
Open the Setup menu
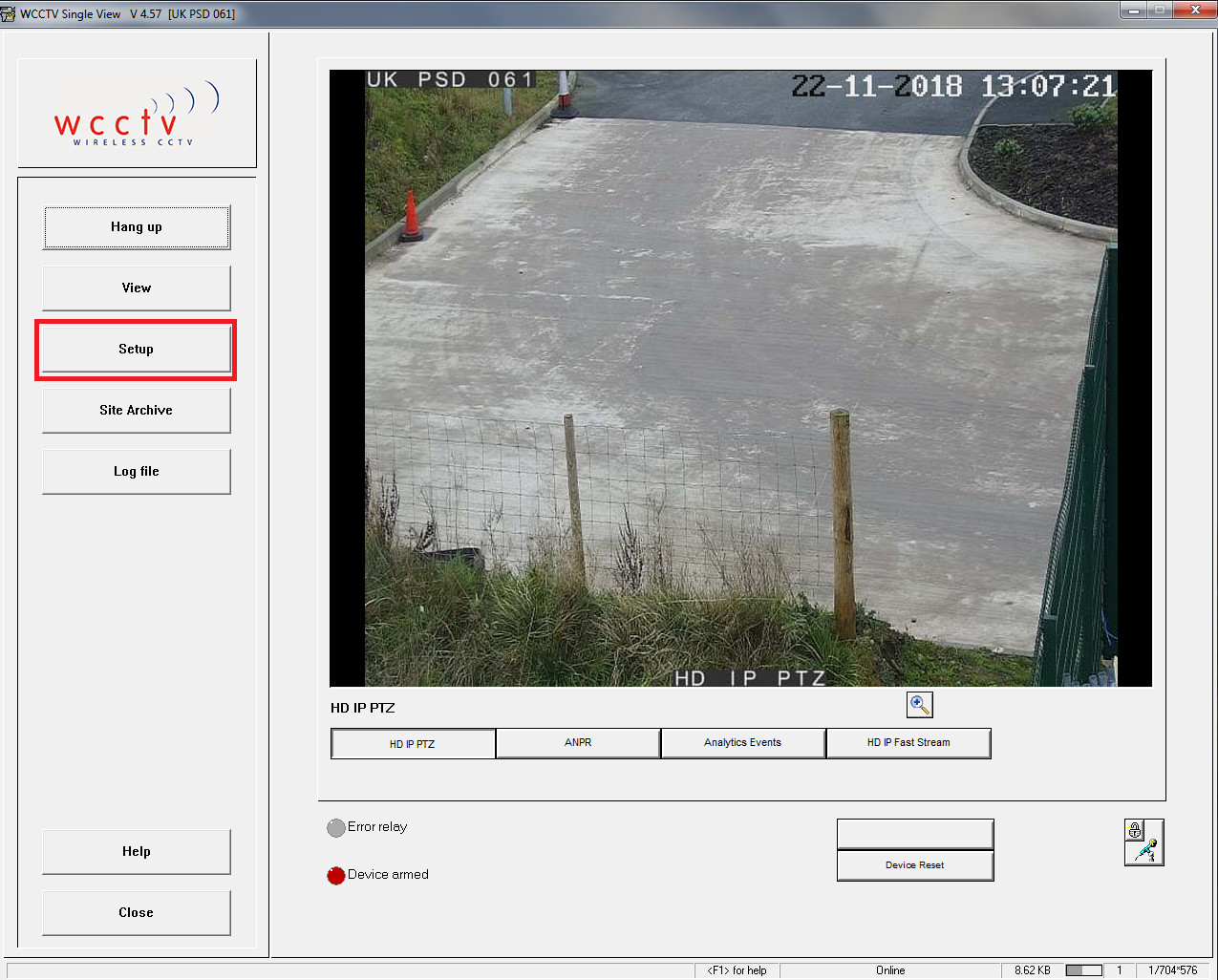coord(137,350)
